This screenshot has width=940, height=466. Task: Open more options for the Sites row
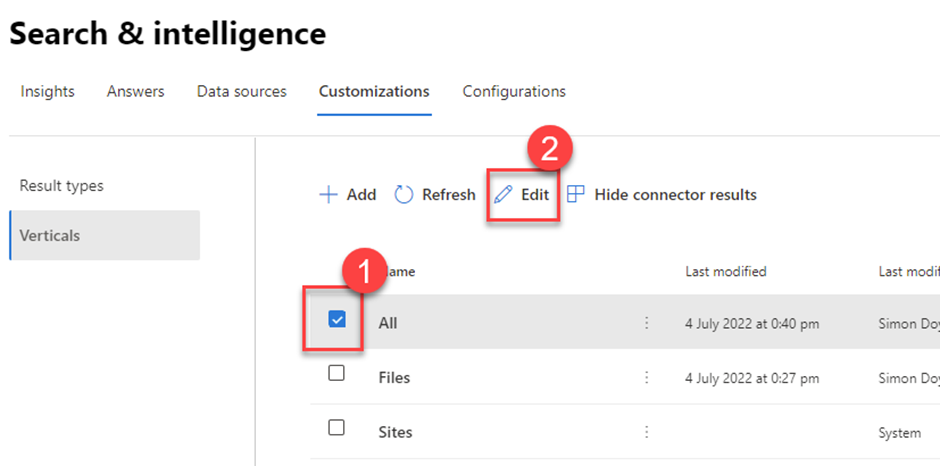tap(646, 432)
